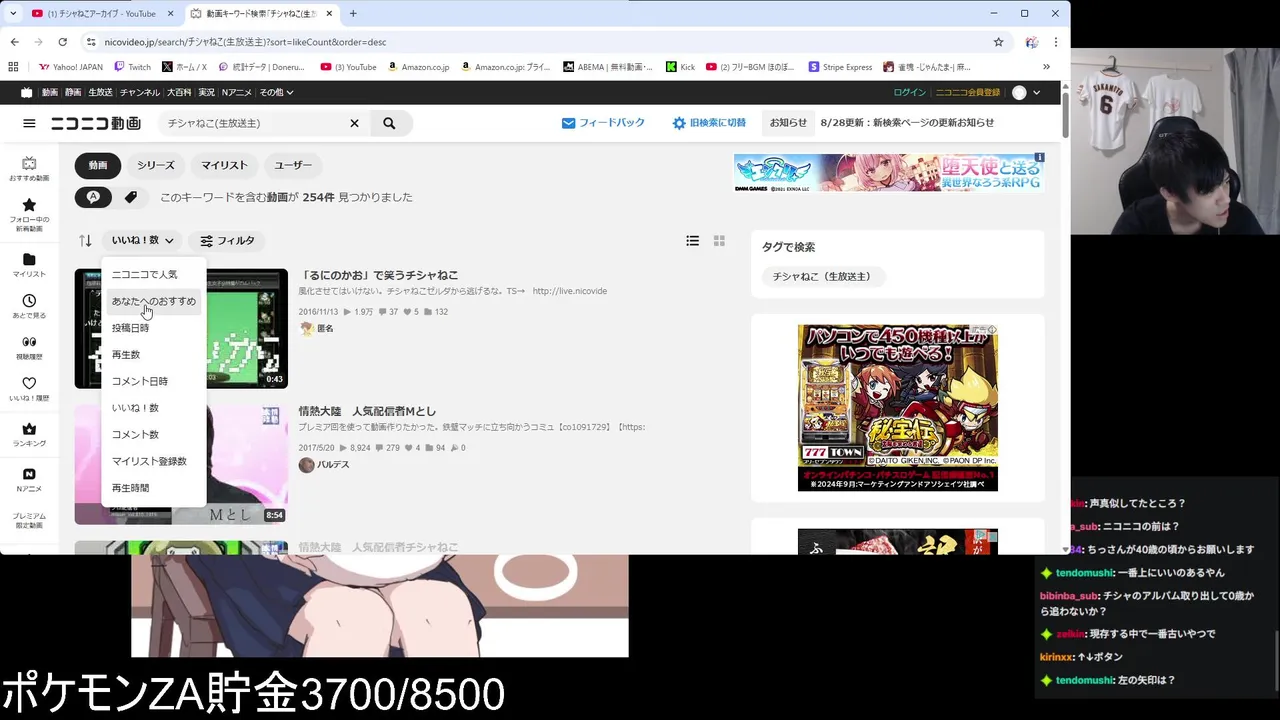Open あとで見る clock icon
Viewport: 1280px width, 720px height.
29,306
